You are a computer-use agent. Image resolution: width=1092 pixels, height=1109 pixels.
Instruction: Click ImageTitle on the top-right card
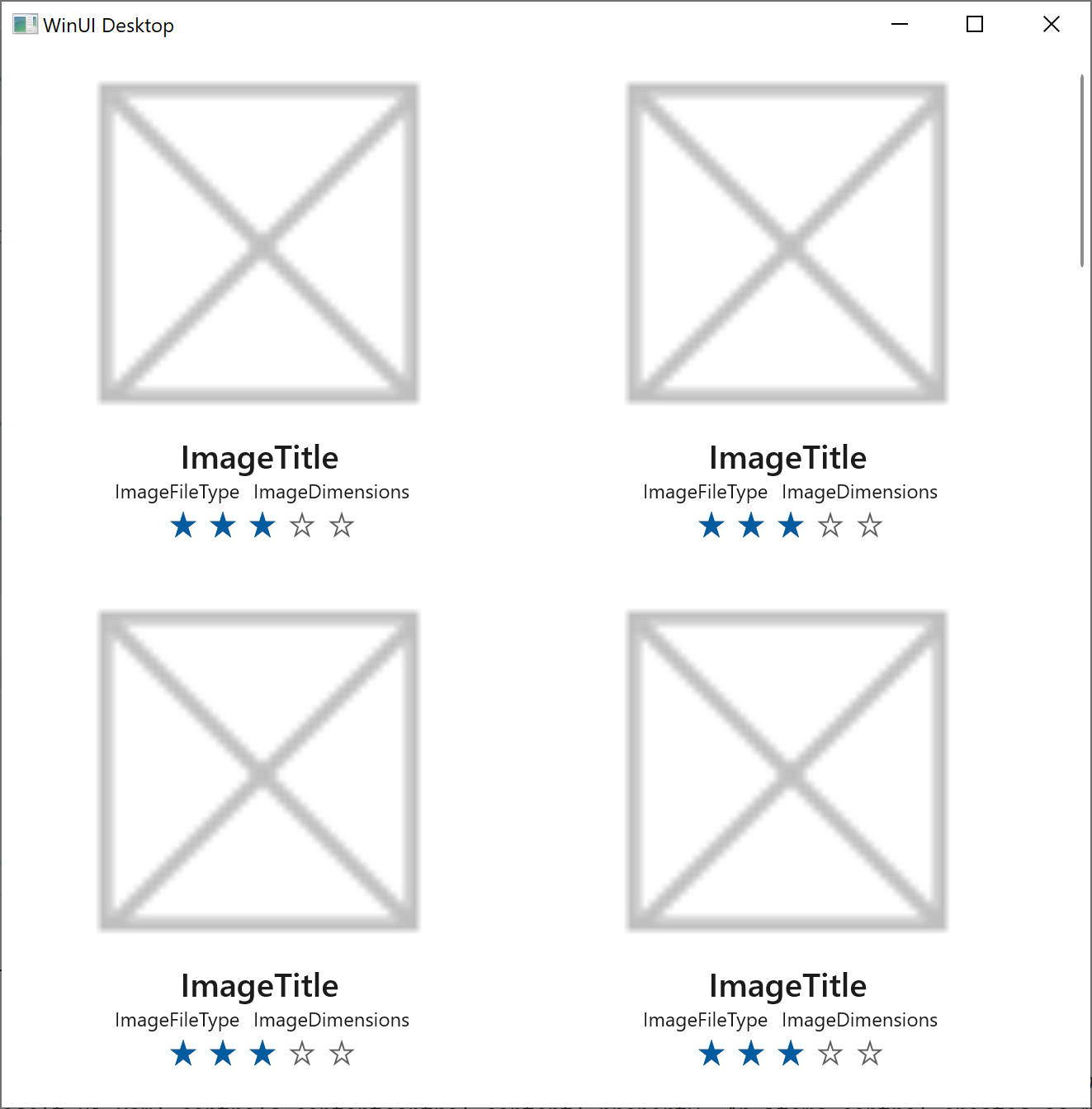788,457
